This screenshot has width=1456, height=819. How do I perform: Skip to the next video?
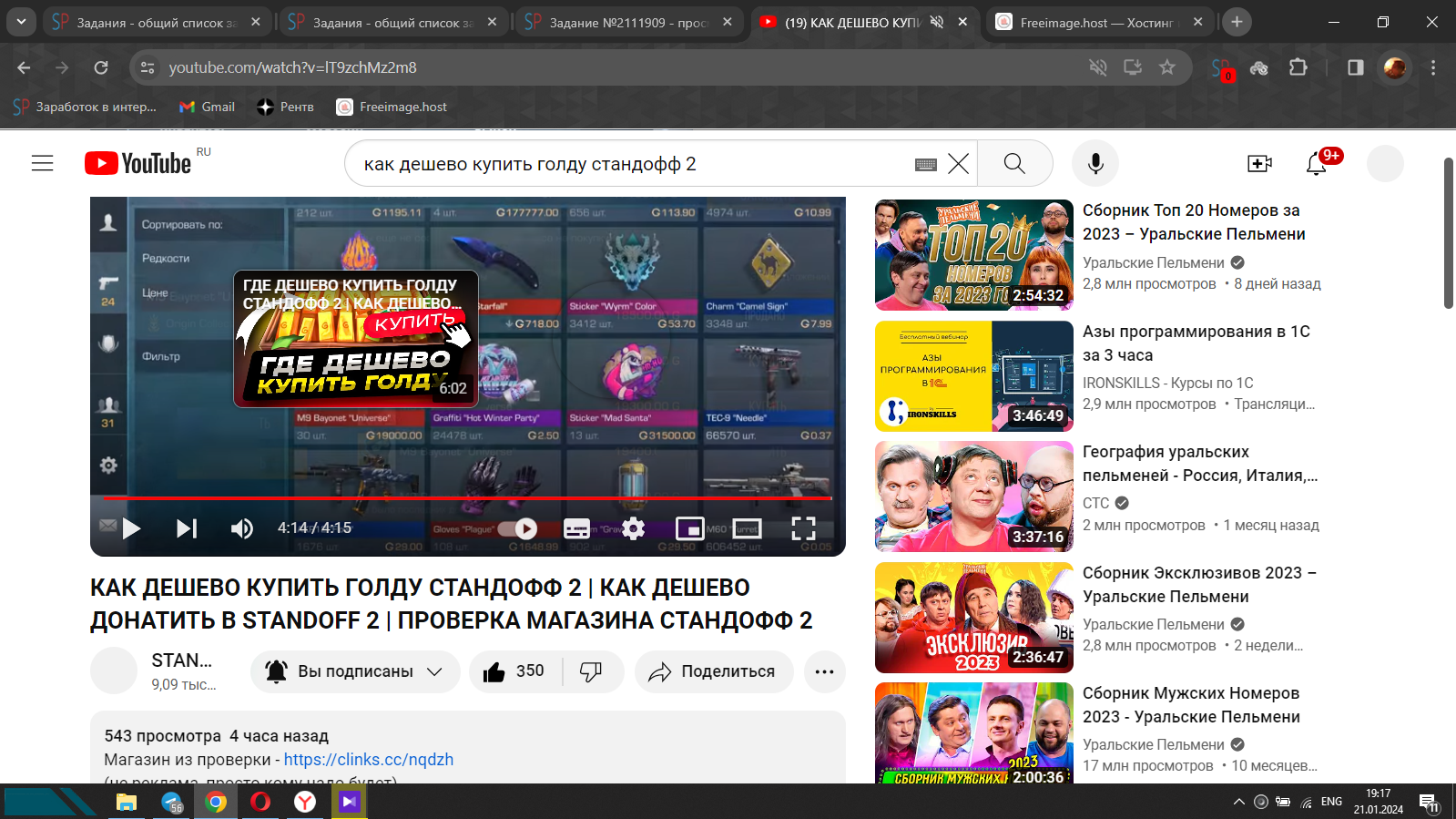(187, 528)
